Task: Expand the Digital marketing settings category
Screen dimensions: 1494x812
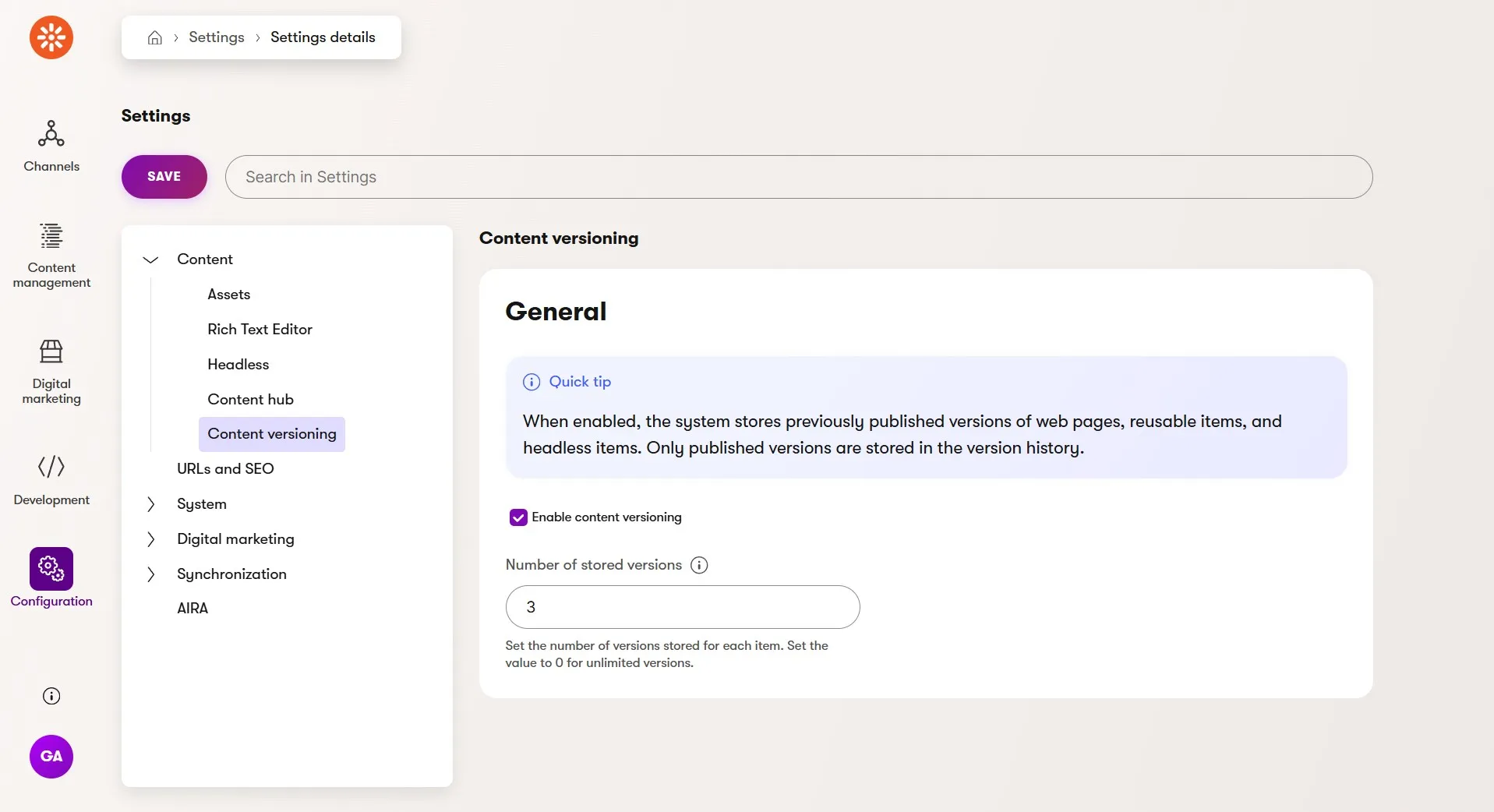Action: [151, 539]
